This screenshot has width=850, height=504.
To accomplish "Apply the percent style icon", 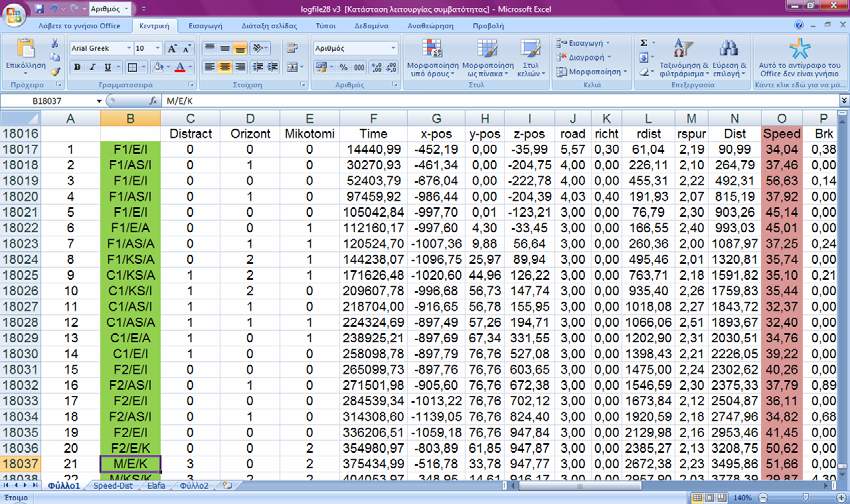I will pyautogui.click(x=344, y=67).
